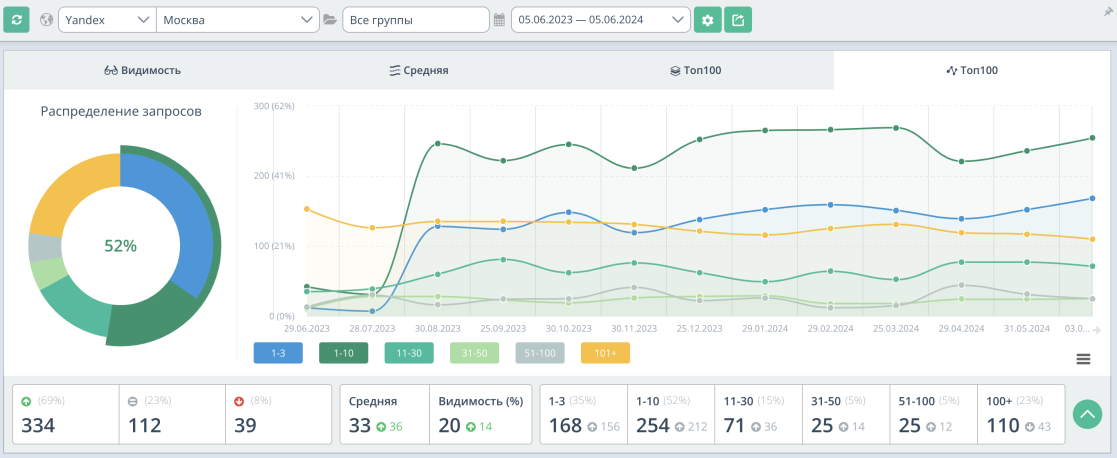Image resolution: width=1117 pixels, height=458 pixels.
Task: Toggle the 1-10 legend series
Action: pos(343,353)
